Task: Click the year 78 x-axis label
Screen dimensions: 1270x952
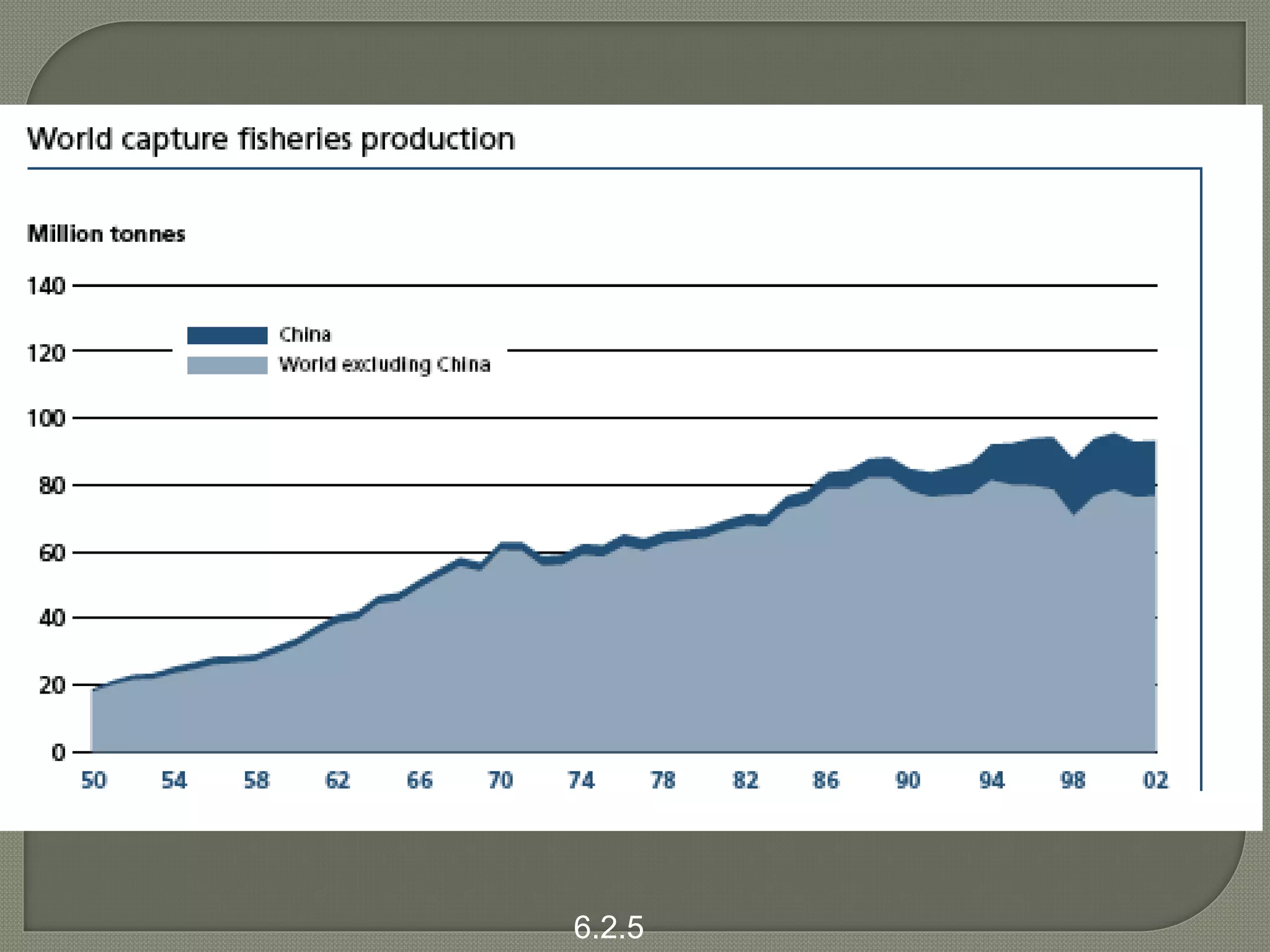Action: click(663, 780)
